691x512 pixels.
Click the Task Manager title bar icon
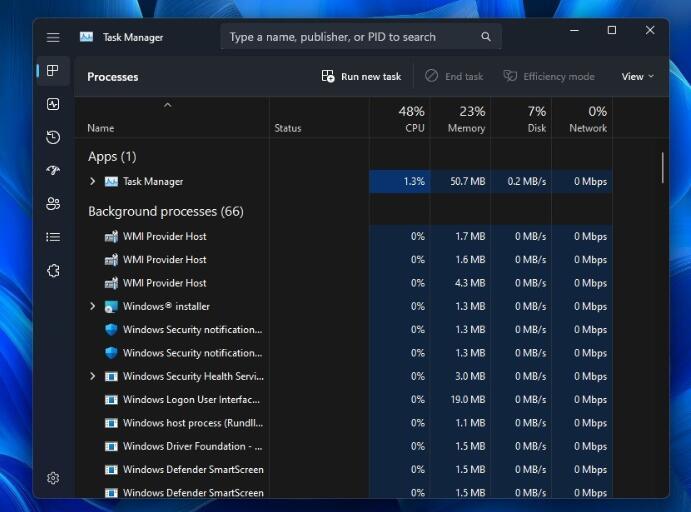pos(86,37)
